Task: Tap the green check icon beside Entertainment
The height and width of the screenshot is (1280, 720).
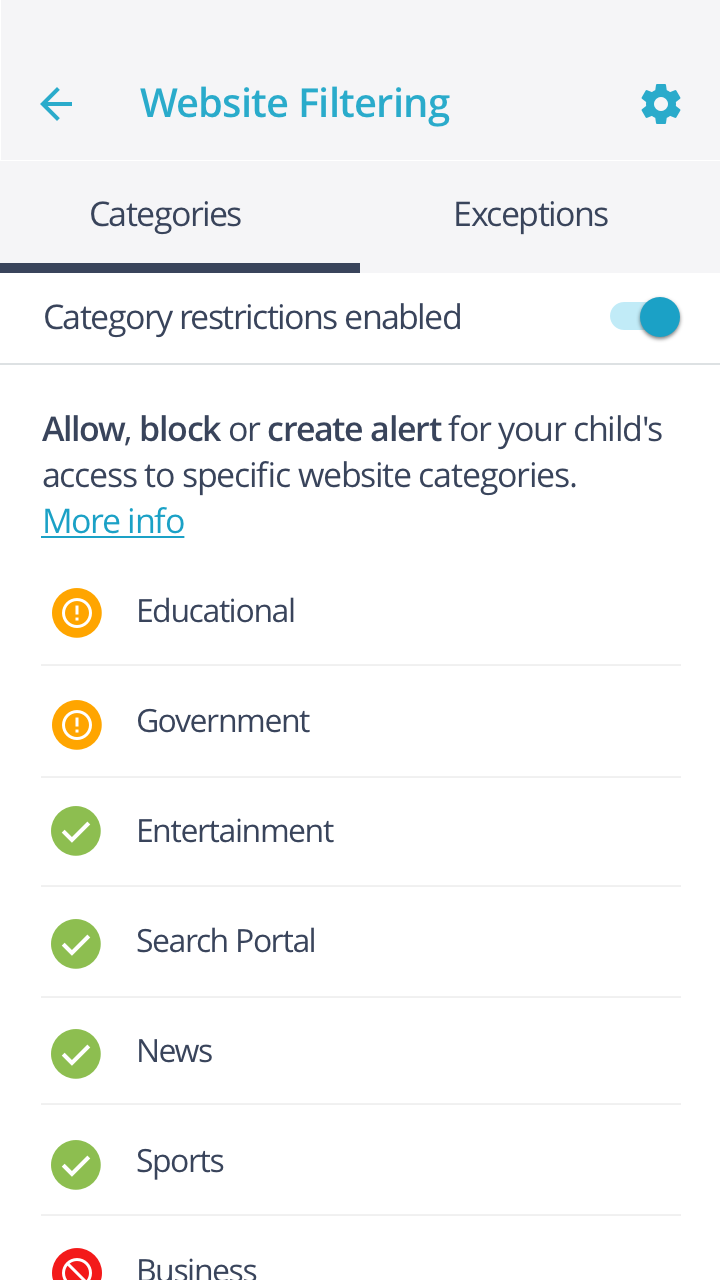Action: (76, 831)
